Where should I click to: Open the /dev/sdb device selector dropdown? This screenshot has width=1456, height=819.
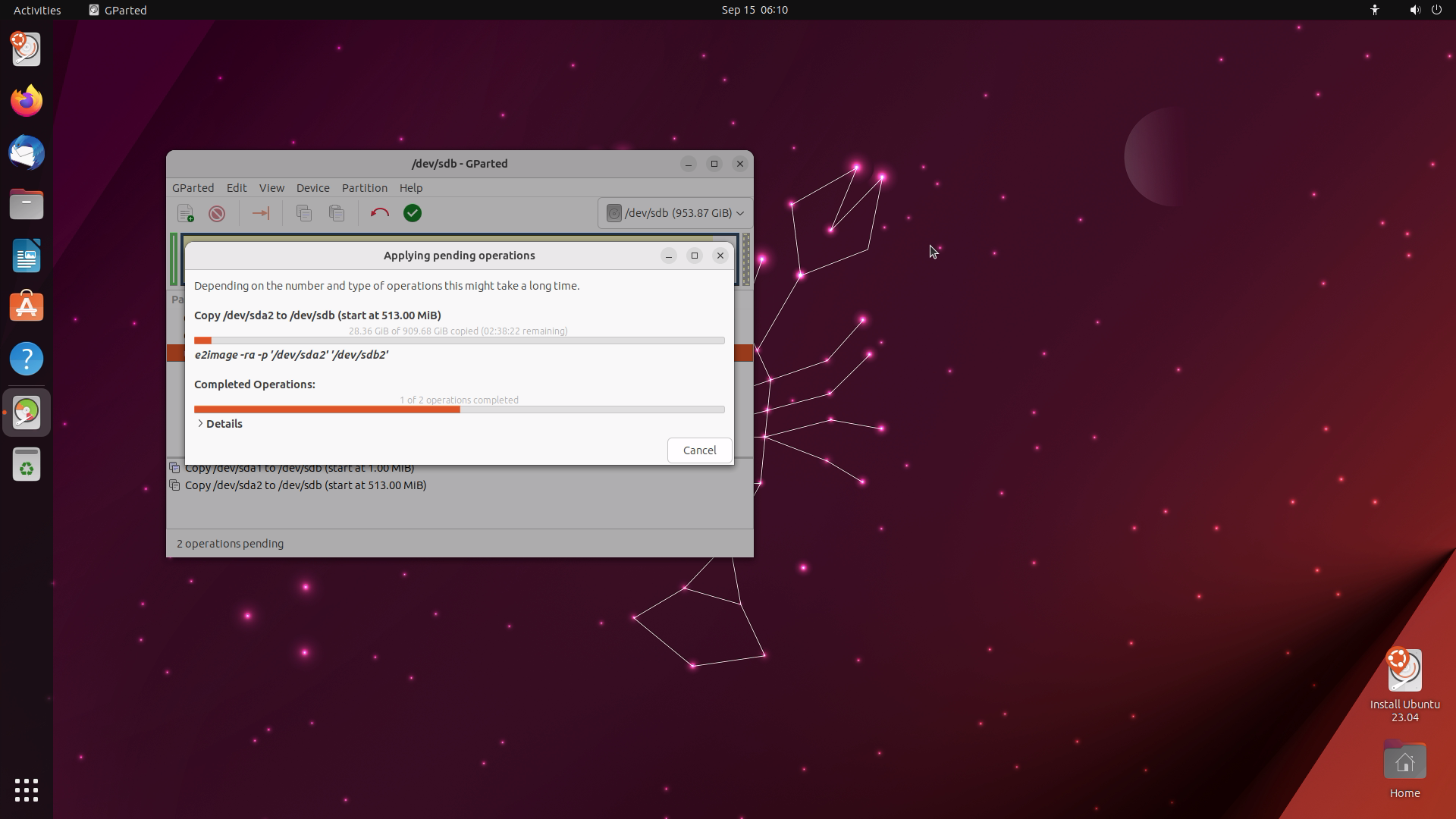click(675, 213)
